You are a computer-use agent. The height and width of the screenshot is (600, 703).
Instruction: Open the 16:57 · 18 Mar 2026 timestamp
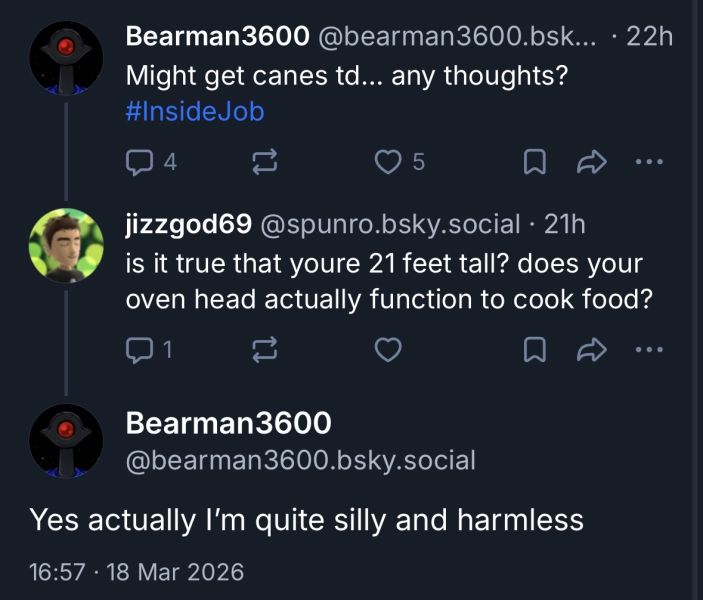point(137,572)
